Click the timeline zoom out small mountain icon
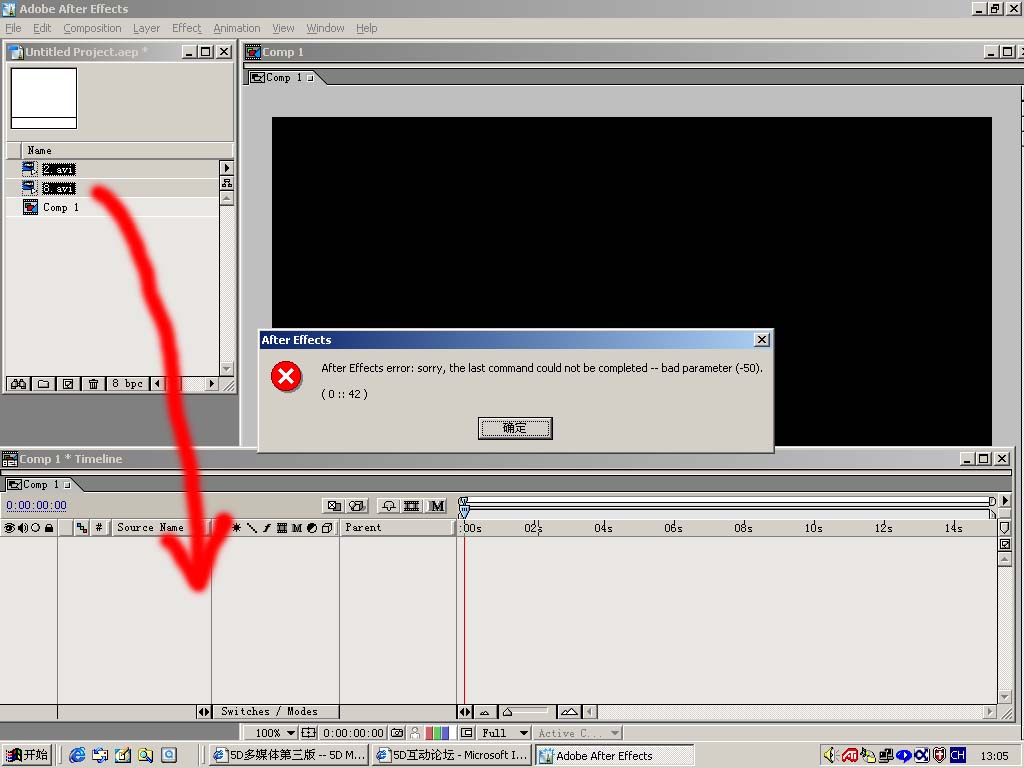Image resolution: width=1024 pixels, height=768 pixels. click(x=485, y=712)
